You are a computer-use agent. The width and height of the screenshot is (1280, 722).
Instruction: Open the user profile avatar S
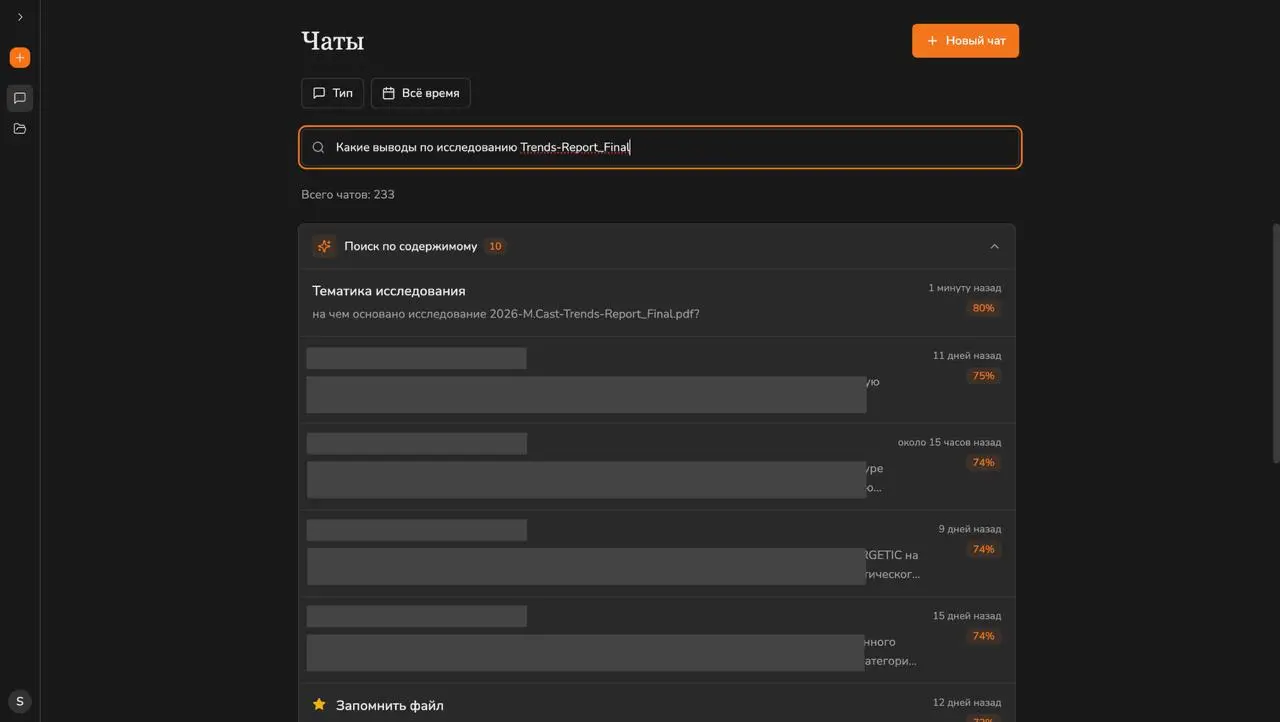(20, 701)
